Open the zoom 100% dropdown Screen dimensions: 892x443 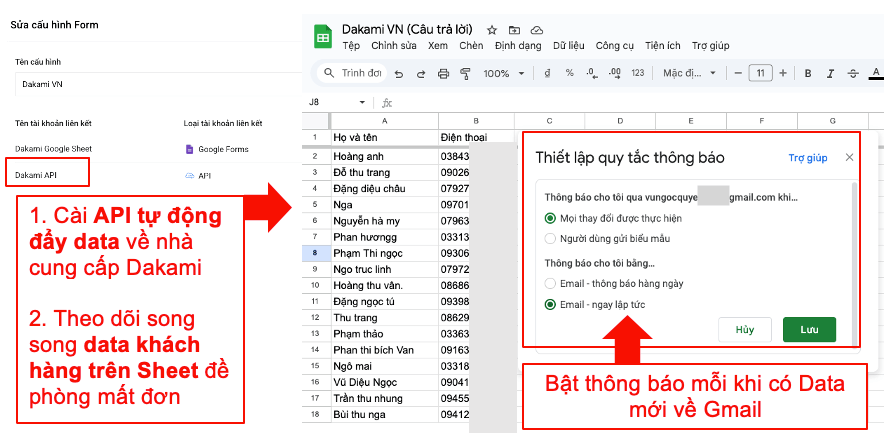pyautogui.click(x=504, y=73)
